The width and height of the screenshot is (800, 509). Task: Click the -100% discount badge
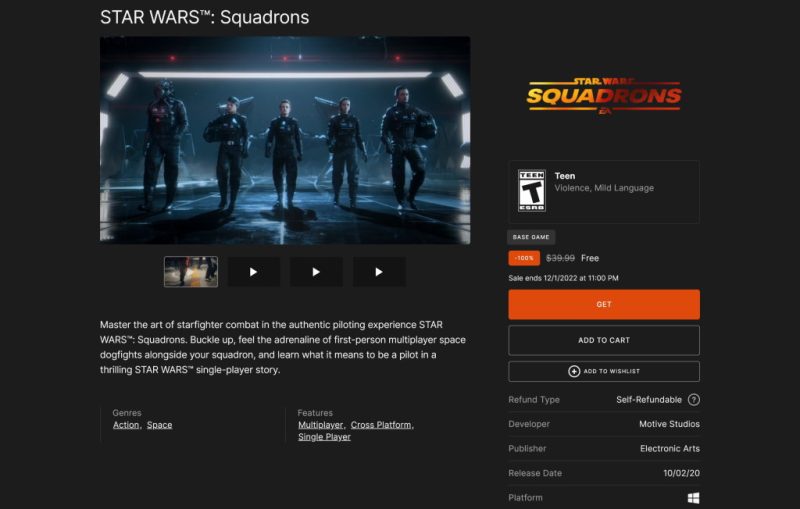coord(524,258)
